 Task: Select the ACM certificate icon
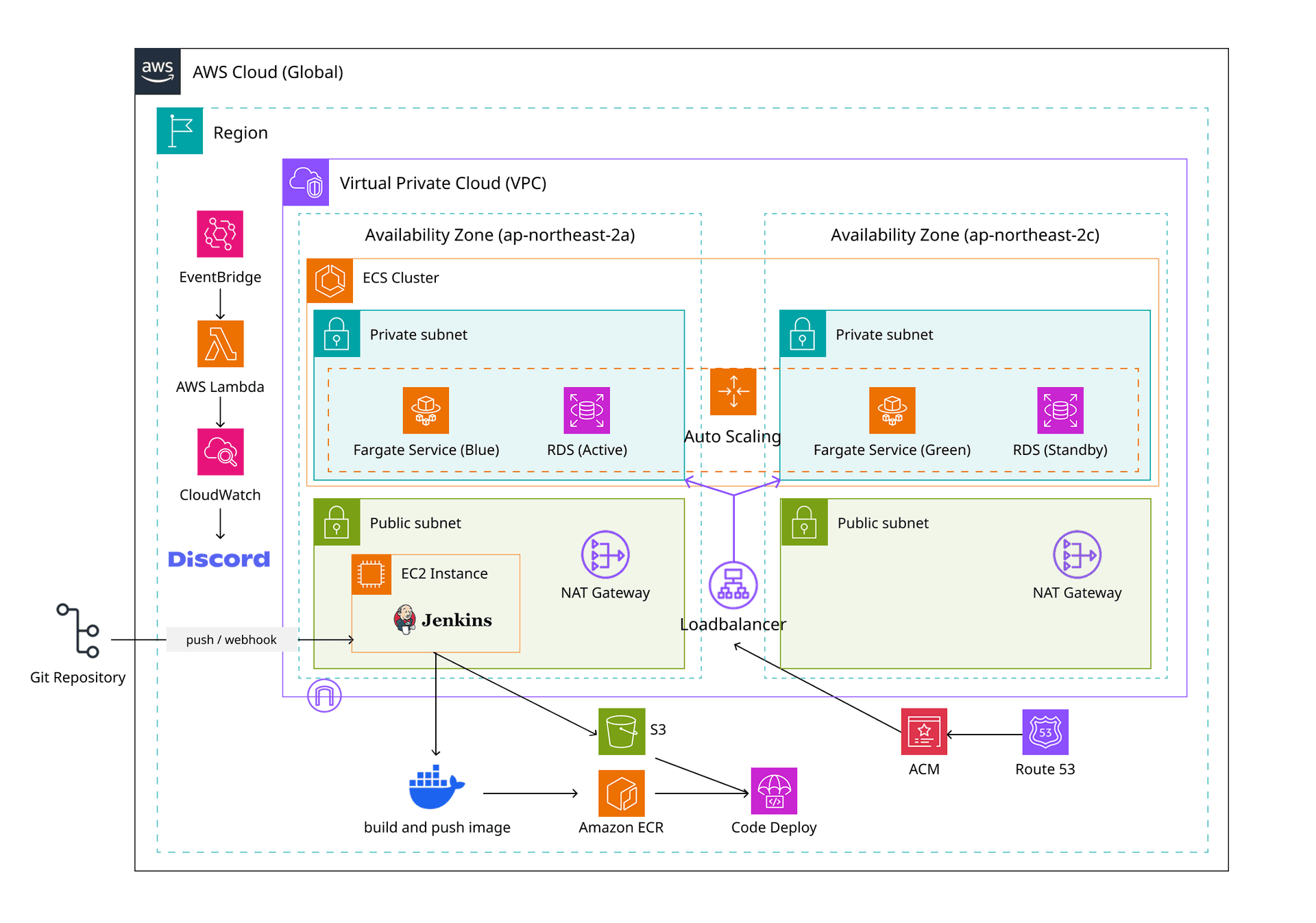click(x=924, y=732)
